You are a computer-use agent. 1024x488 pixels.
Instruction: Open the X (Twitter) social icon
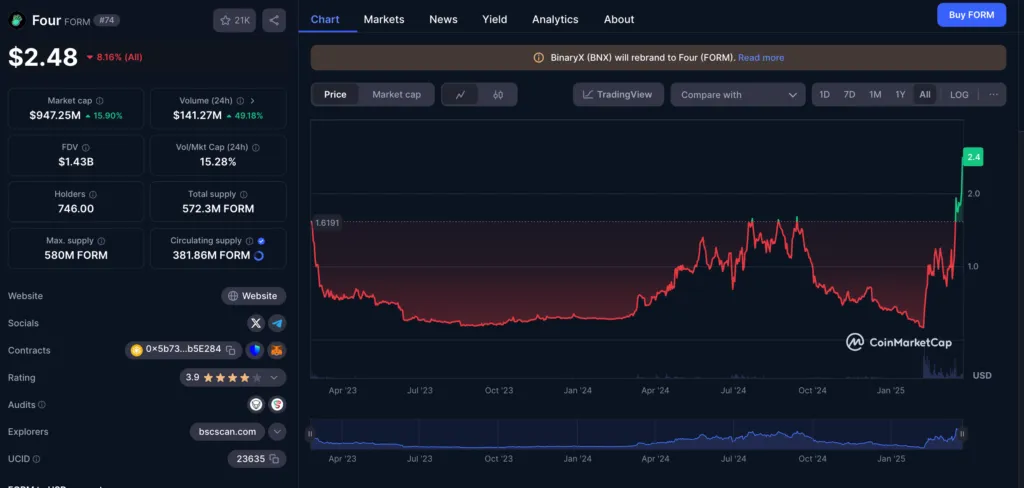pyautogui.click(x=256, y=323)
